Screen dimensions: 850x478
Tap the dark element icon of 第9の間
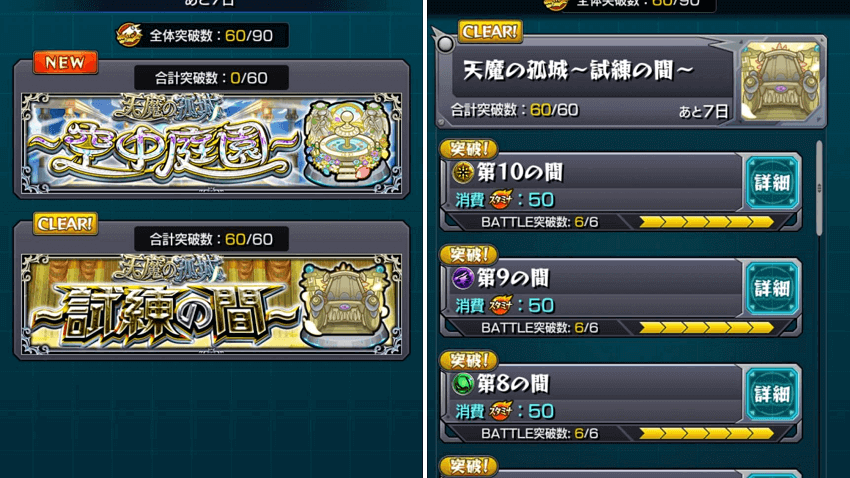coord(463,278)
